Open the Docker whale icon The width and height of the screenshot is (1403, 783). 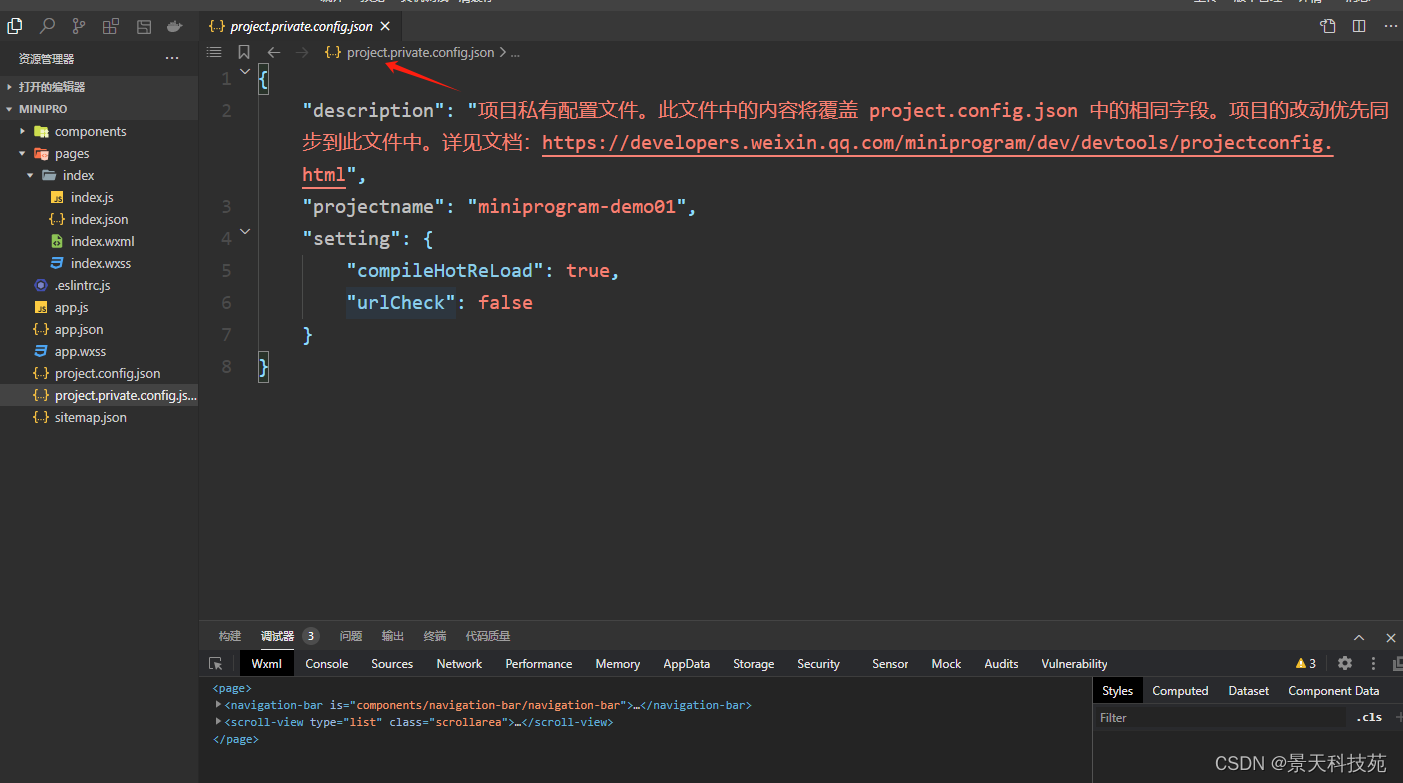pos(175,26)
